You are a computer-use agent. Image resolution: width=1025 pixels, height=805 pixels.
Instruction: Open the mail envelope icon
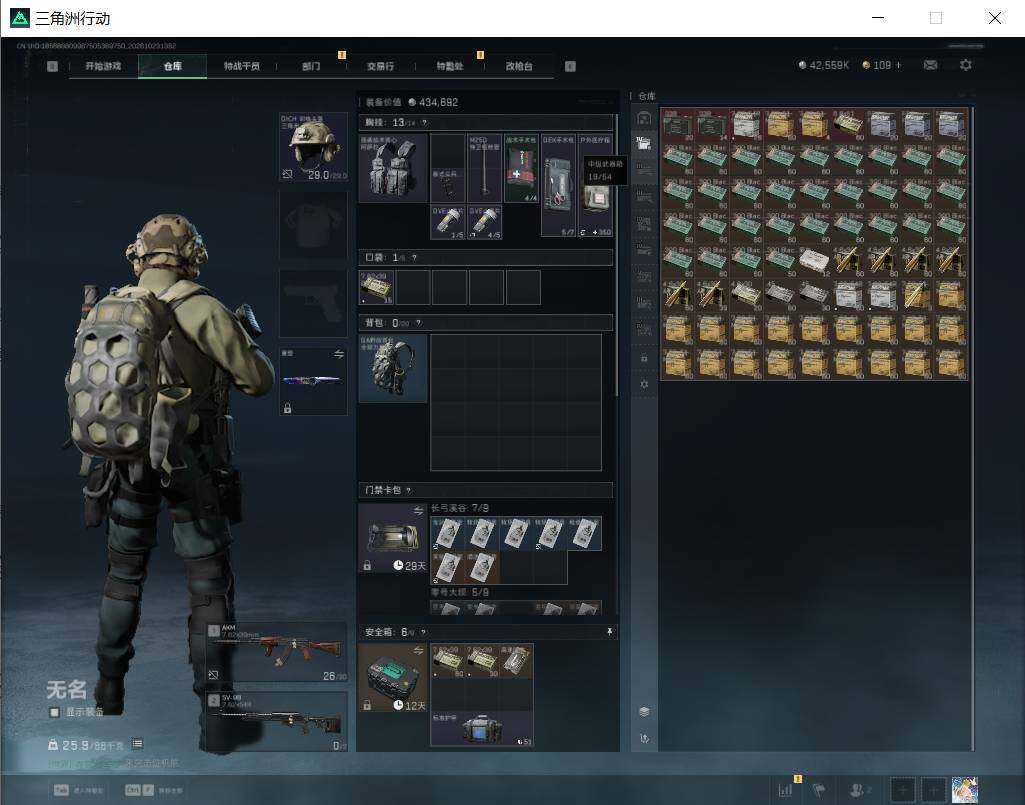tap(930, 65)
